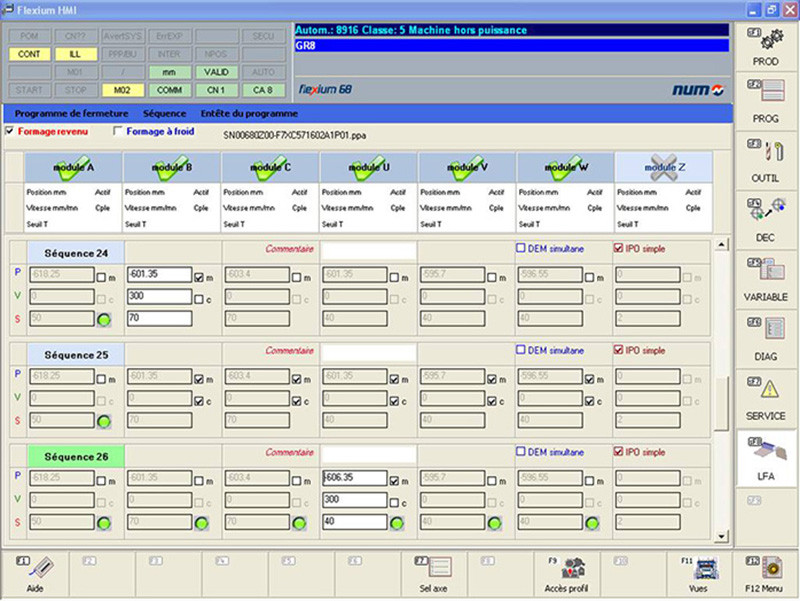
Task: Uncheck IPO simple in Séquence 26
Action: point(618,452)
